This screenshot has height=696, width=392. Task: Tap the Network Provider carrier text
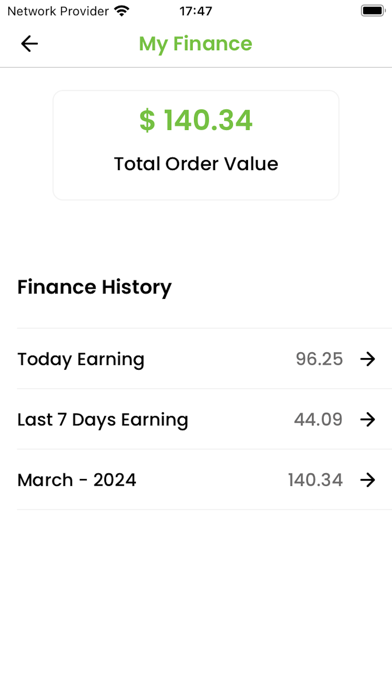tap(58, 11)
